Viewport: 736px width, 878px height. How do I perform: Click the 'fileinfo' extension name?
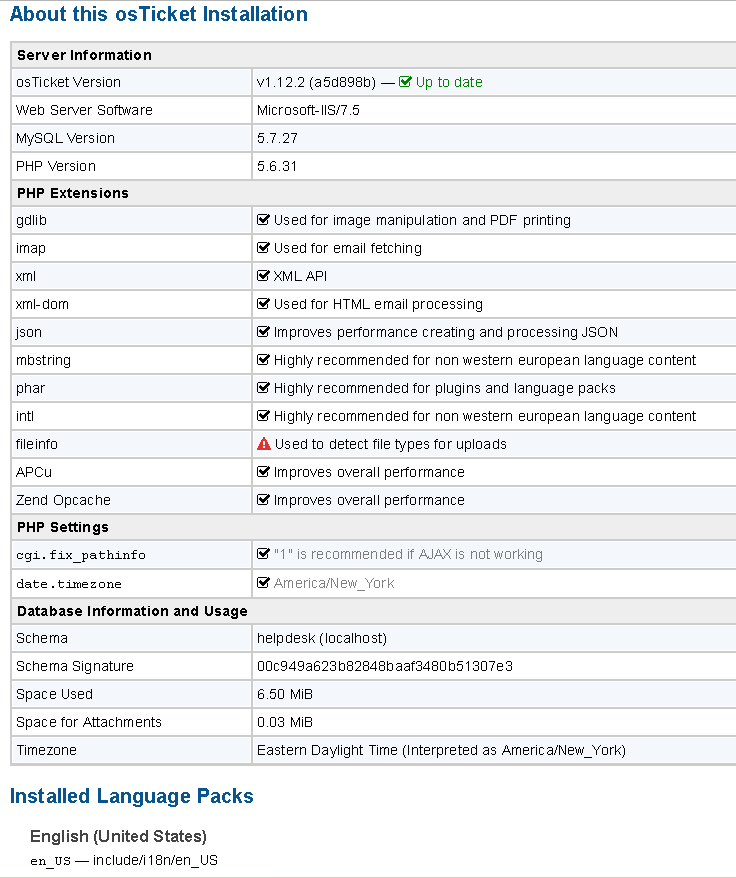point(37,444)
